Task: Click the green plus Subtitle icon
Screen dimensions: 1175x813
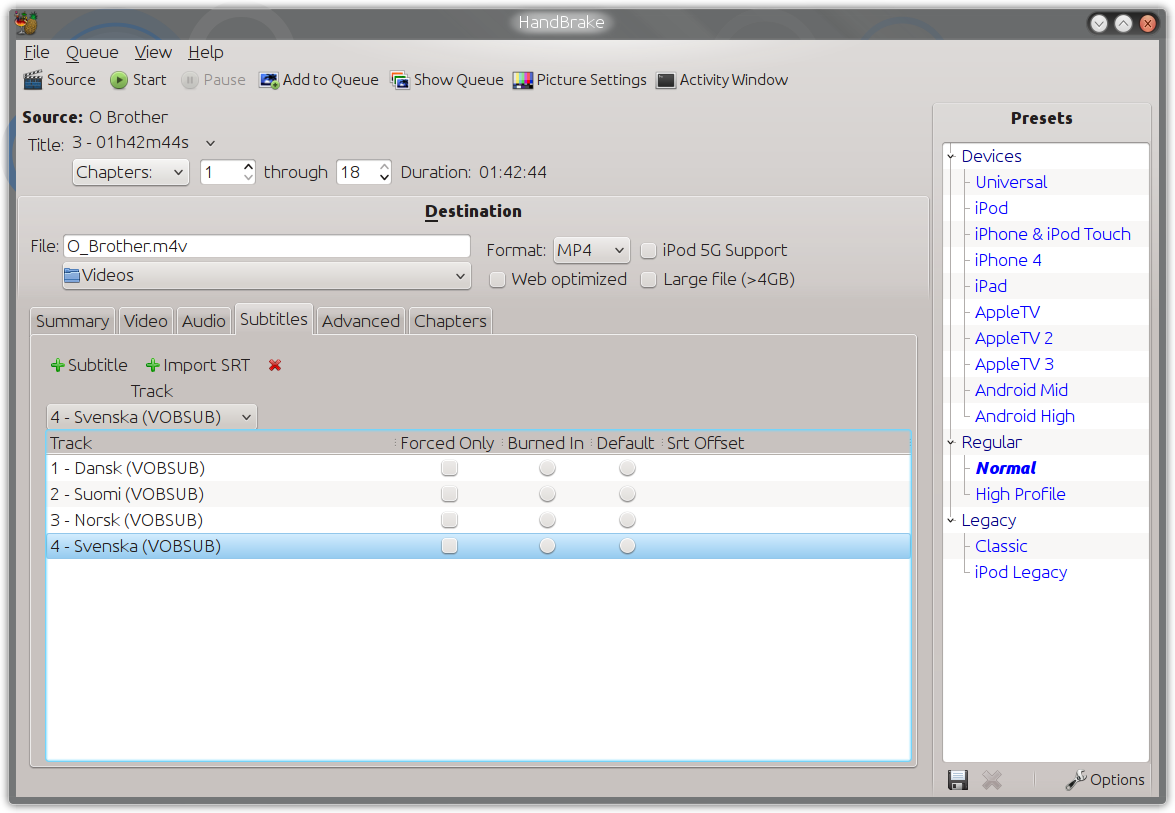Action: (x=57, y=365)
